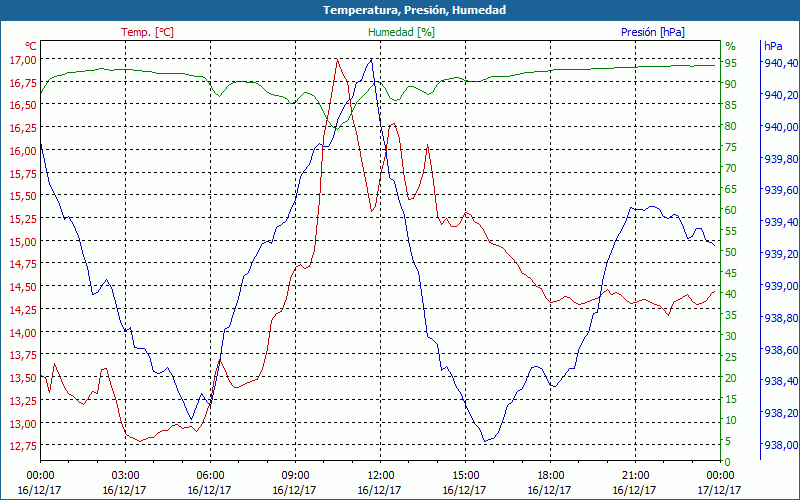The width and height of the screenshot is (800, 500).
Task: Click the '939,60' pressure axis value
Action: tap(779, 190)
